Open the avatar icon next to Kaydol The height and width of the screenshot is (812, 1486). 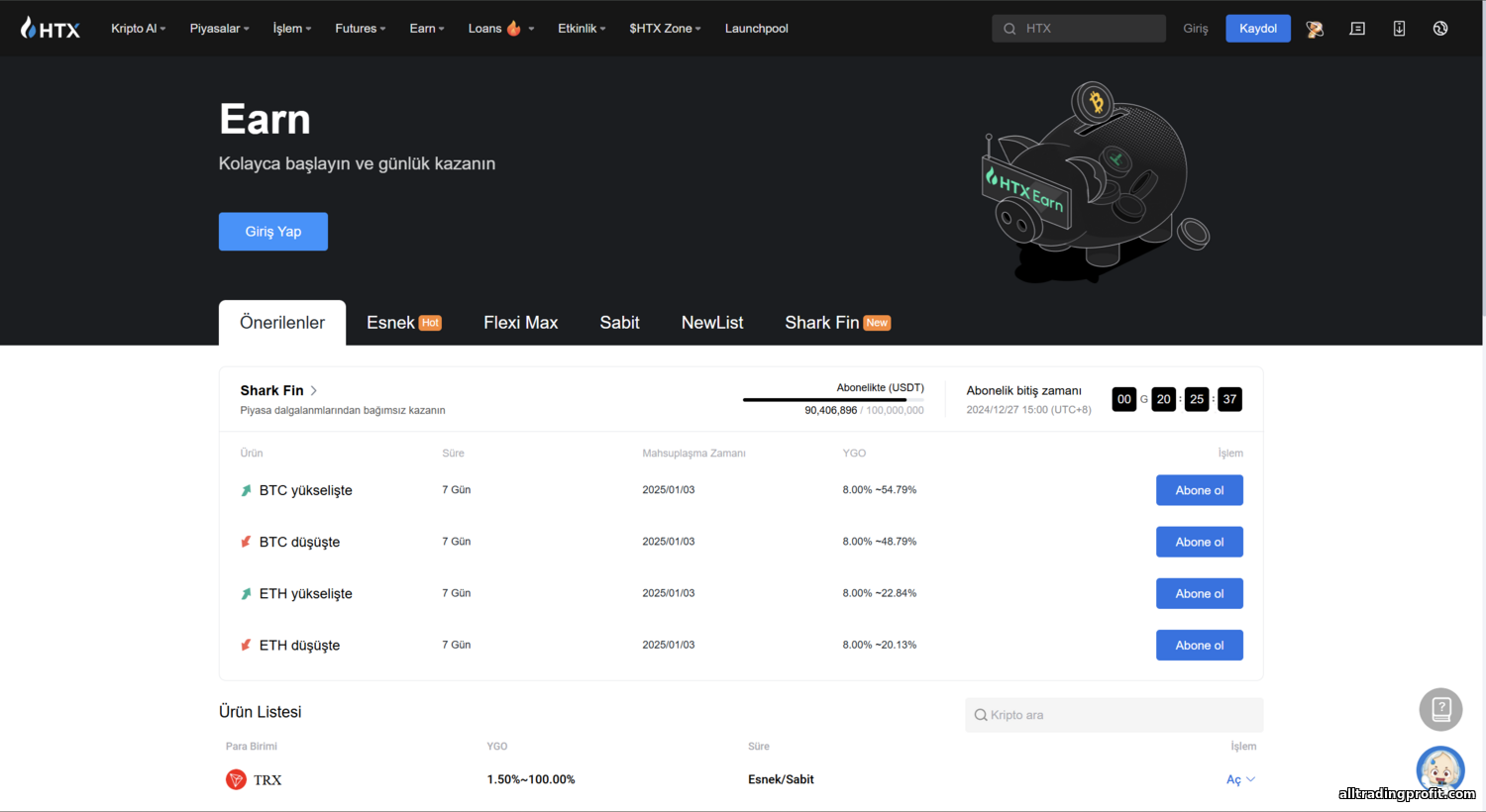click(x=1315, y=29)
